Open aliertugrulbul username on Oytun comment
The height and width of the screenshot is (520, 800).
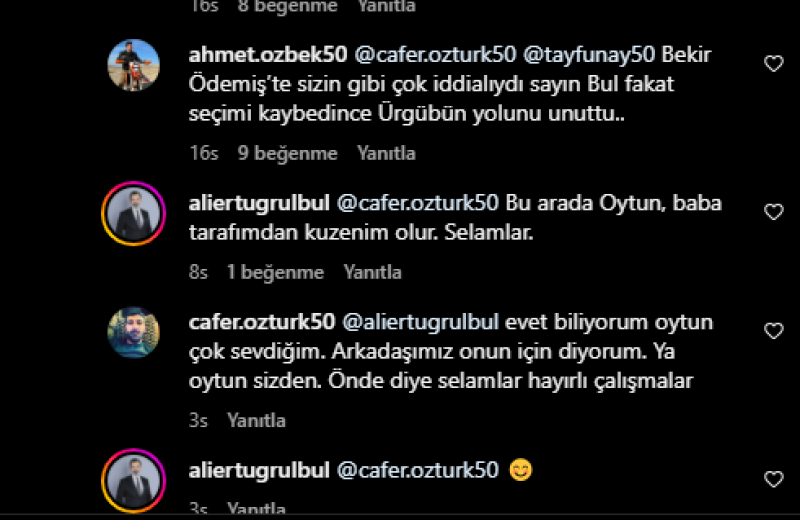click(x=259, y=203)
